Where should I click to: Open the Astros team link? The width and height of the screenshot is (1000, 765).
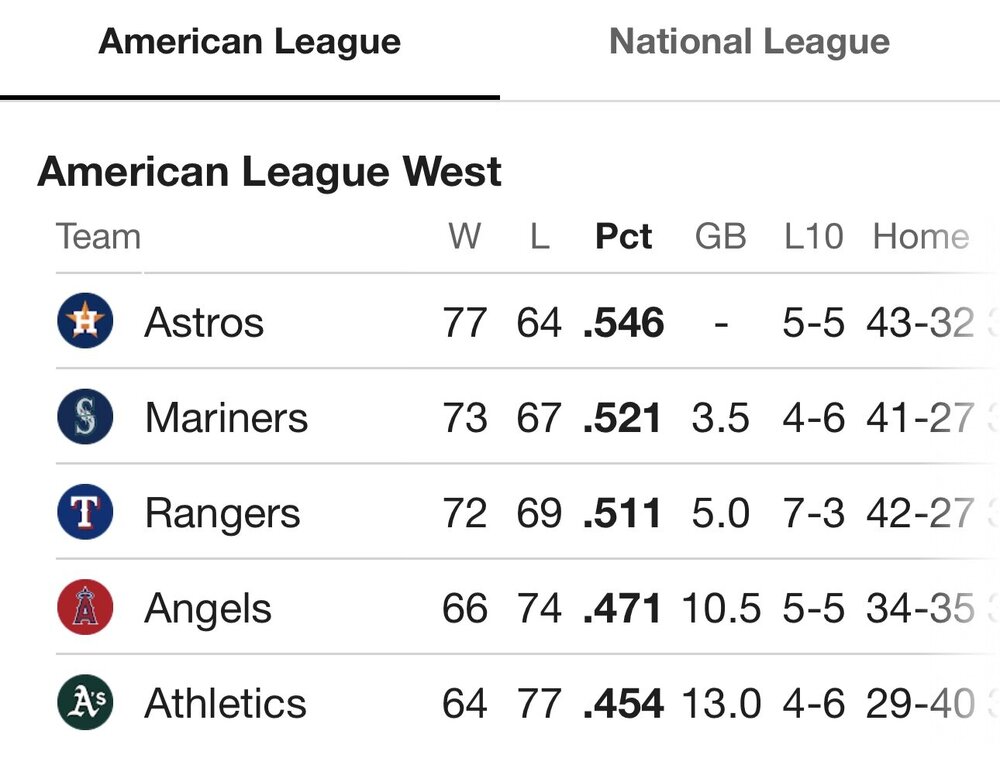click(x=204, y=322)
